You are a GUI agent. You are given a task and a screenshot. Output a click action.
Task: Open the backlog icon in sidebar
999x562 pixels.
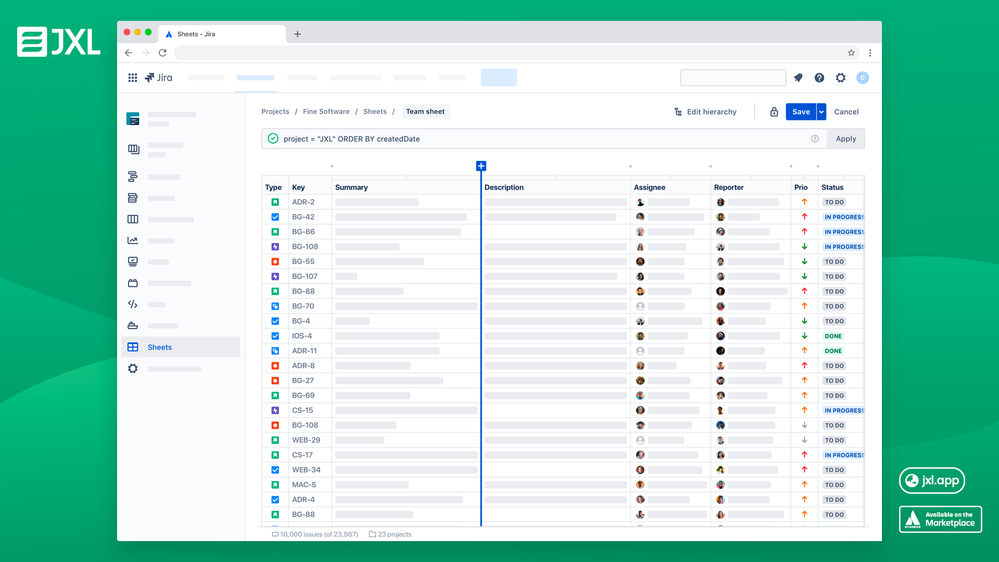pos(133,198)
